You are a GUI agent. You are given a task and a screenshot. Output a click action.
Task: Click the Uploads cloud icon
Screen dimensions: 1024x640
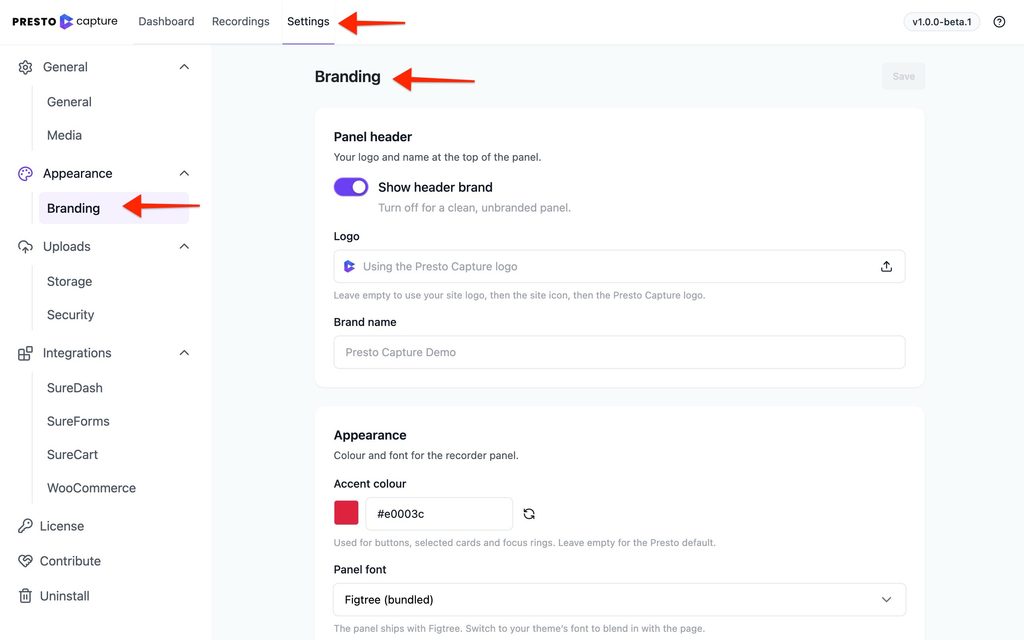pyautogui.click(x=25, y=247)
